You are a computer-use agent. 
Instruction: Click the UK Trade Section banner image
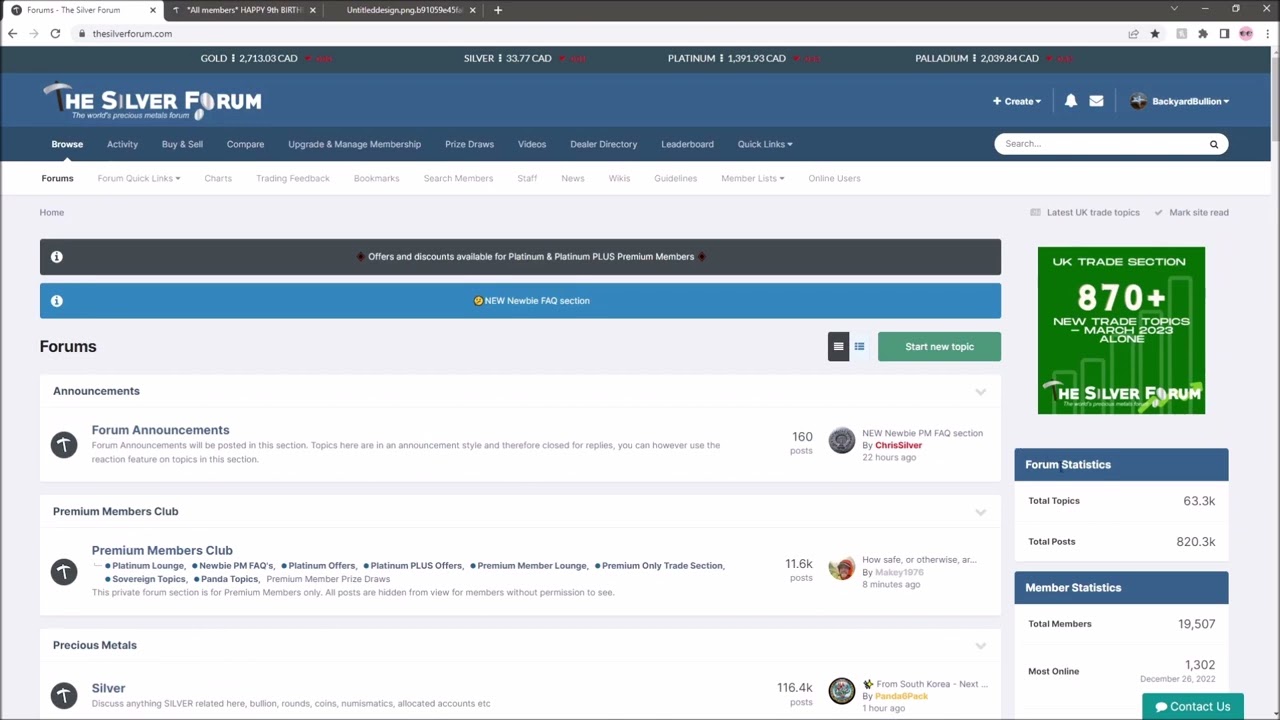(x=1121, y=330)
